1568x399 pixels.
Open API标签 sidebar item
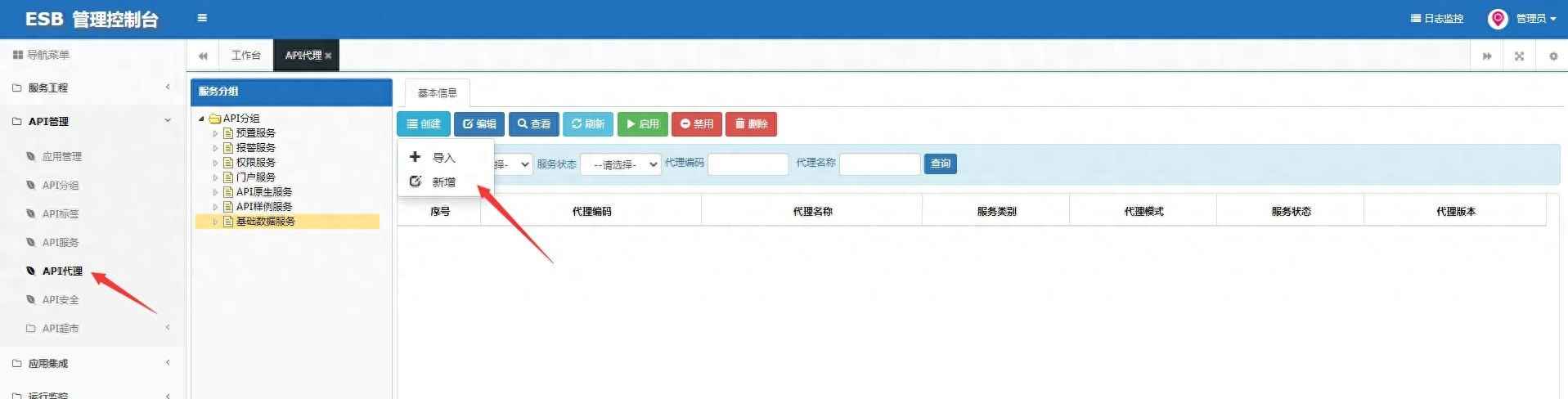[61, 213]
